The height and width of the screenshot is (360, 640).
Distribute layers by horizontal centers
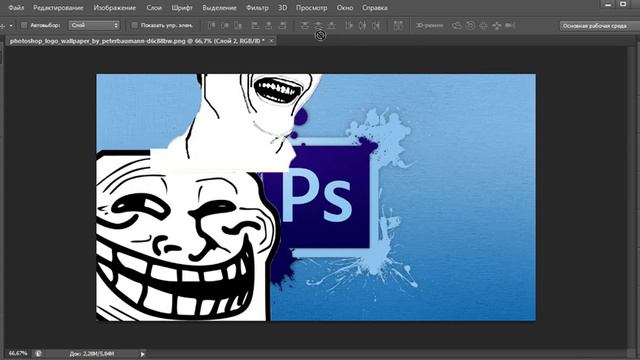[x=362, y=25]
